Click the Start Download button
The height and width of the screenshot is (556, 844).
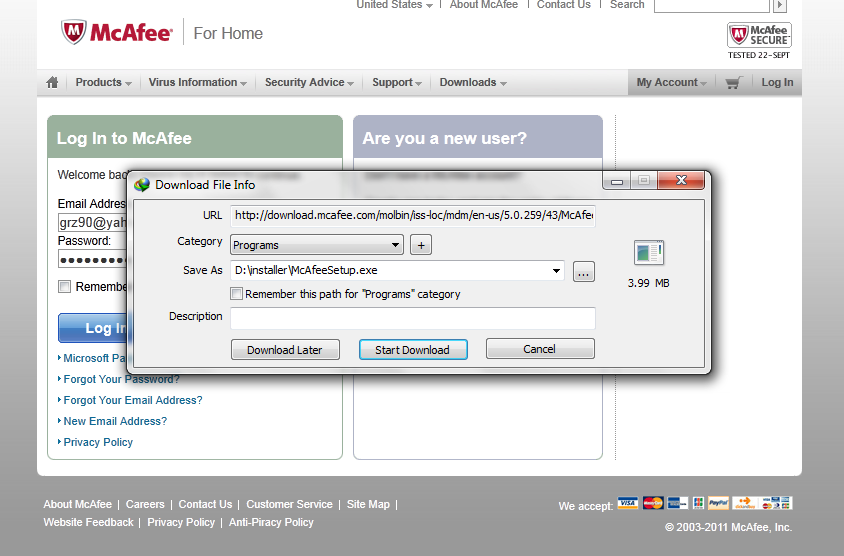[413, 350]
